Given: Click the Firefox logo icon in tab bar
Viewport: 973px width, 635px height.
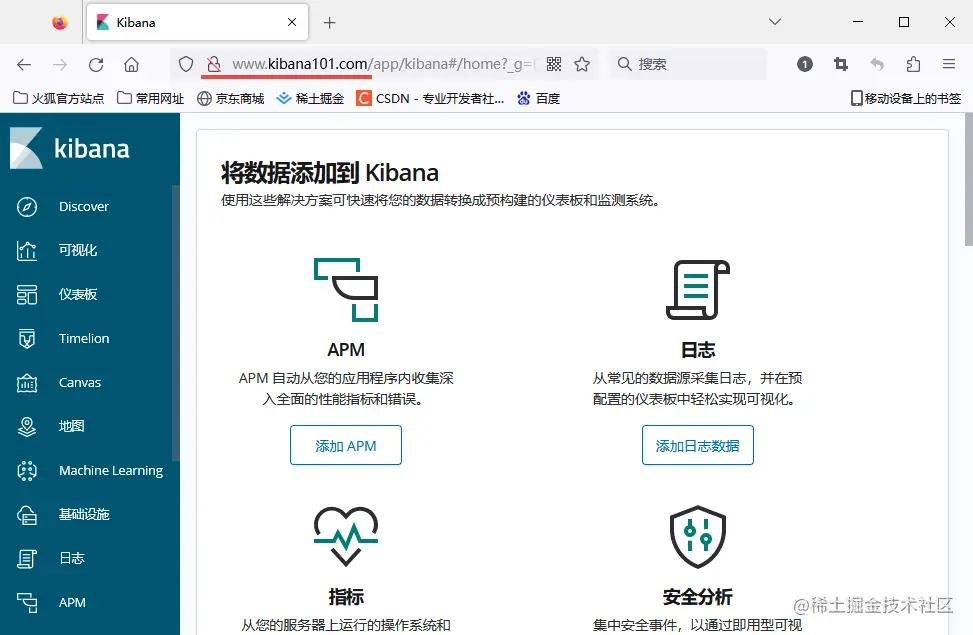Looking at the screenshot, I should pyautogui.click(x=60, y=23).
